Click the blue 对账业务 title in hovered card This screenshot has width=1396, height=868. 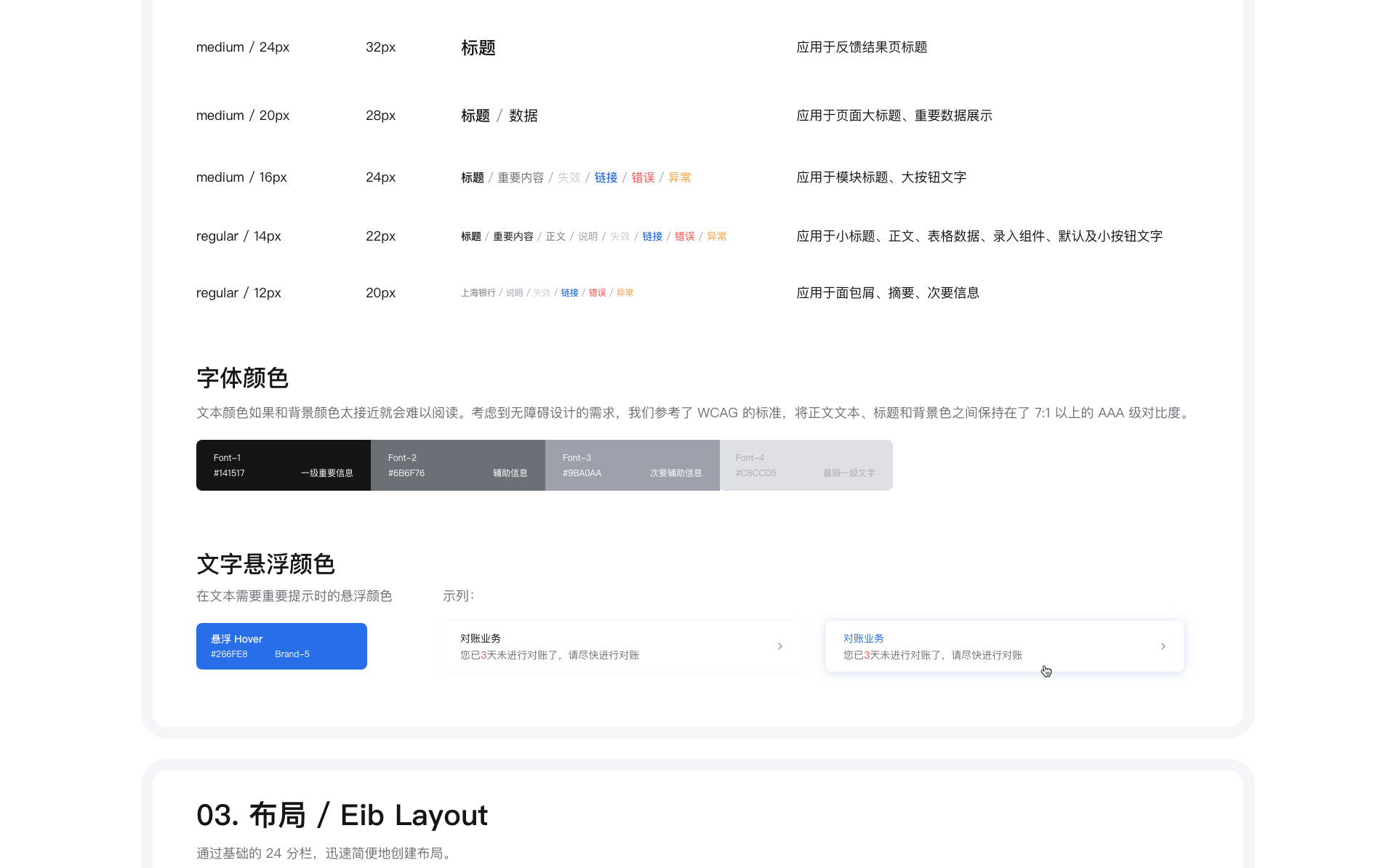[x=863, y=638]
